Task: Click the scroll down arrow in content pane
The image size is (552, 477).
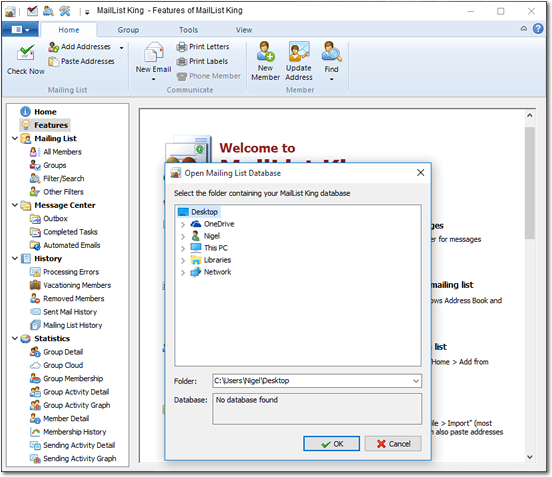Action: (530, 457)
